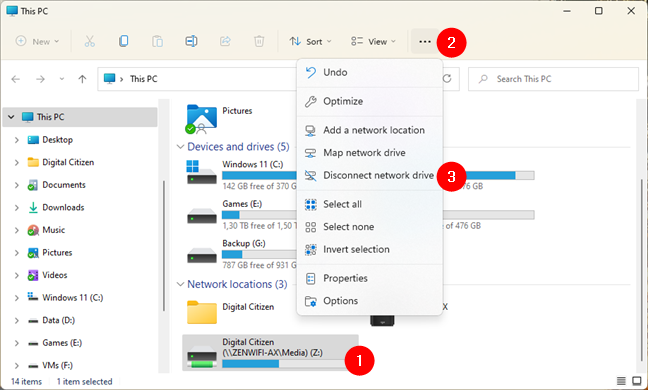Open Digital Citizen network folder icon
The image size is (648, 390).
[202, 312]
